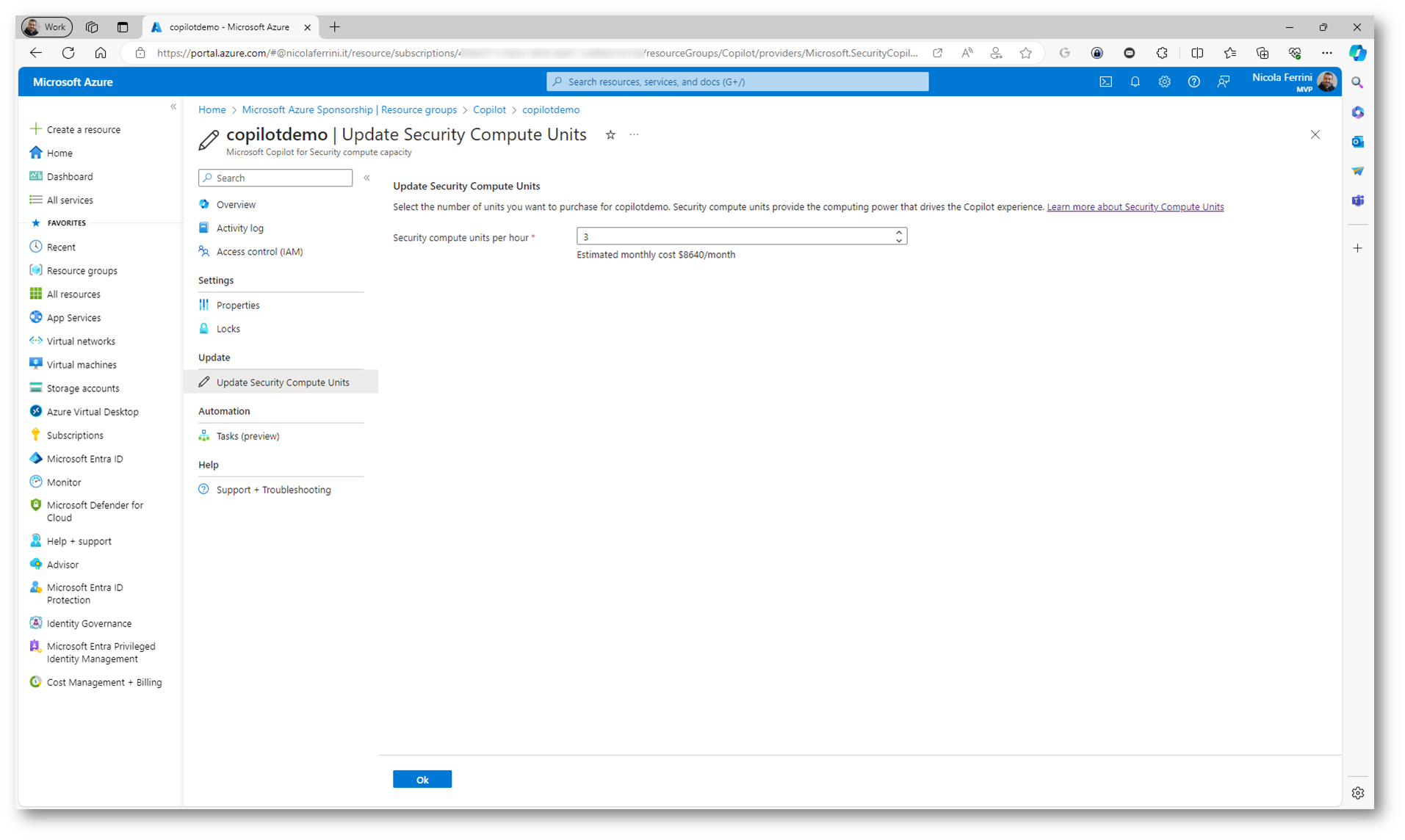Open new browser tab with plus
Screen dimensions: 1405x840
(335, 27)
